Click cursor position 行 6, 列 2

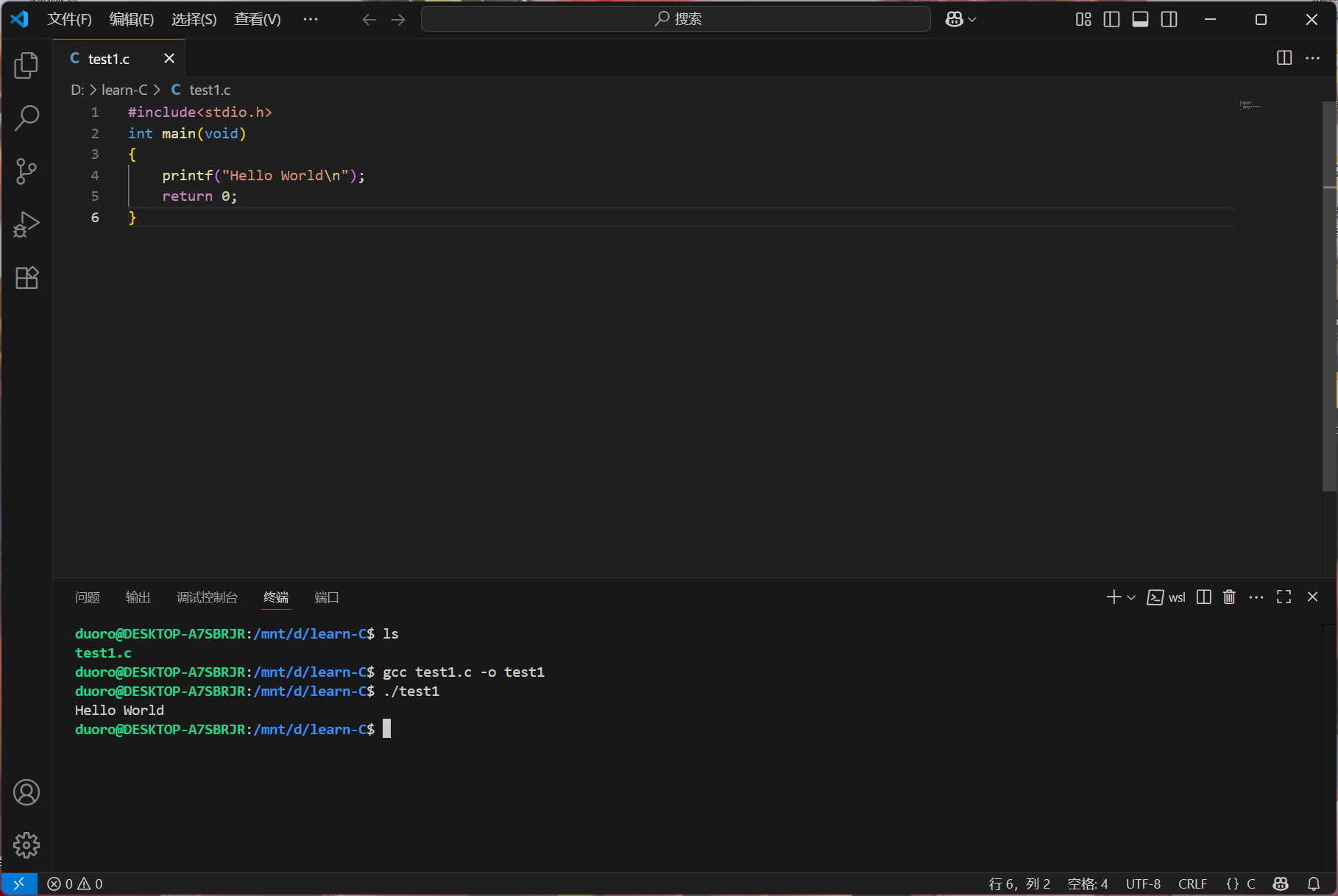click(x=1019, y=883)
